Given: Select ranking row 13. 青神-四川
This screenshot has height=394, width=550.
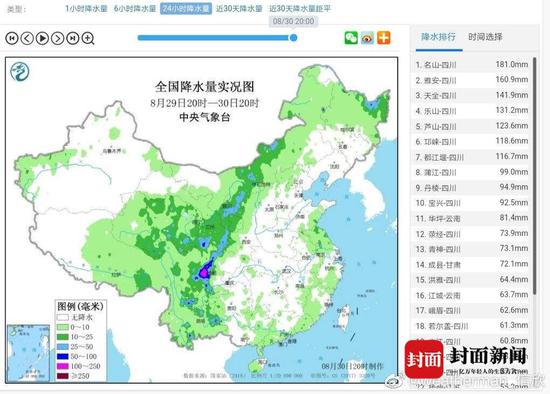Looking at the screenshot, I should click(x=471, y=249).
